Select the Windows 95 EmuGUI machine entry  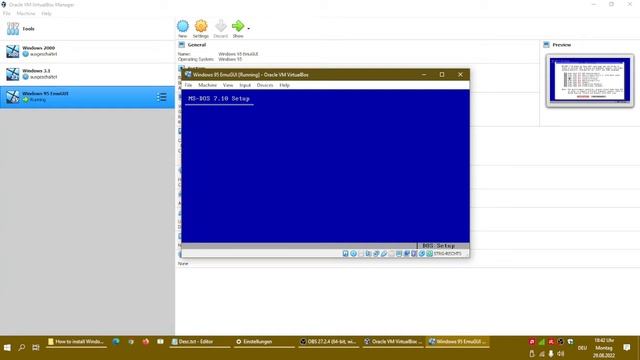pyautogui.click(x=87, y=97)
